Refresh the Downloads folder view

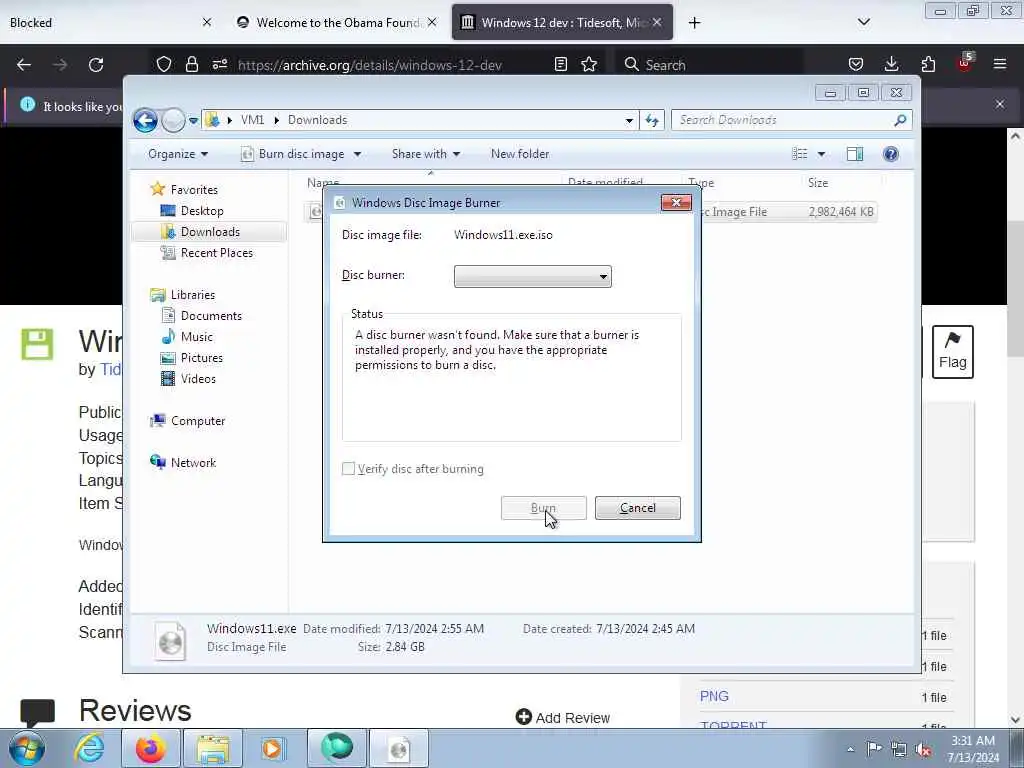pyautogui.click(x=652, y=120)
